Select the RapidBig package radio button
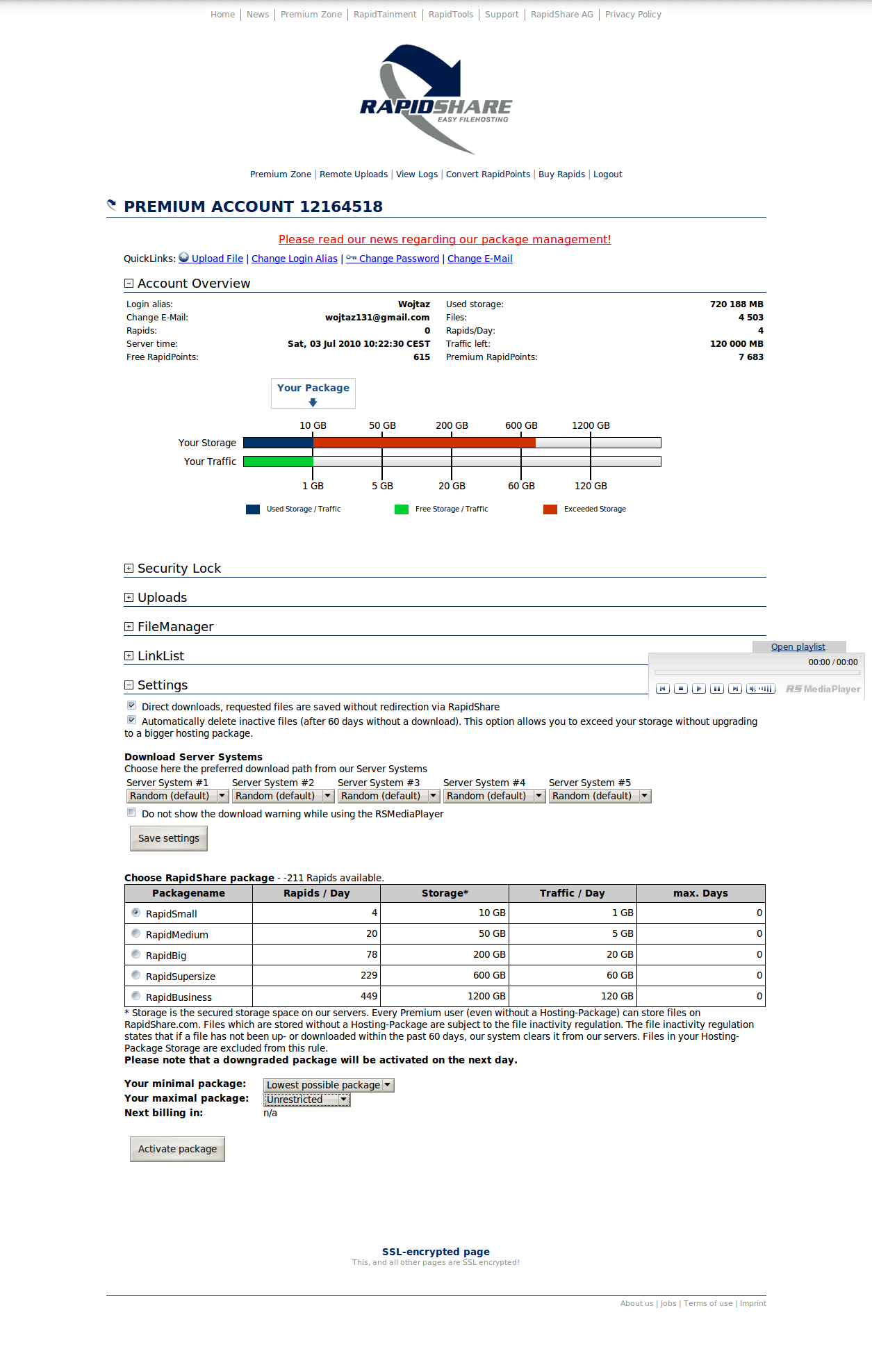The width and height of the screenshot is (872, 1372). click(x=135, y=954)
